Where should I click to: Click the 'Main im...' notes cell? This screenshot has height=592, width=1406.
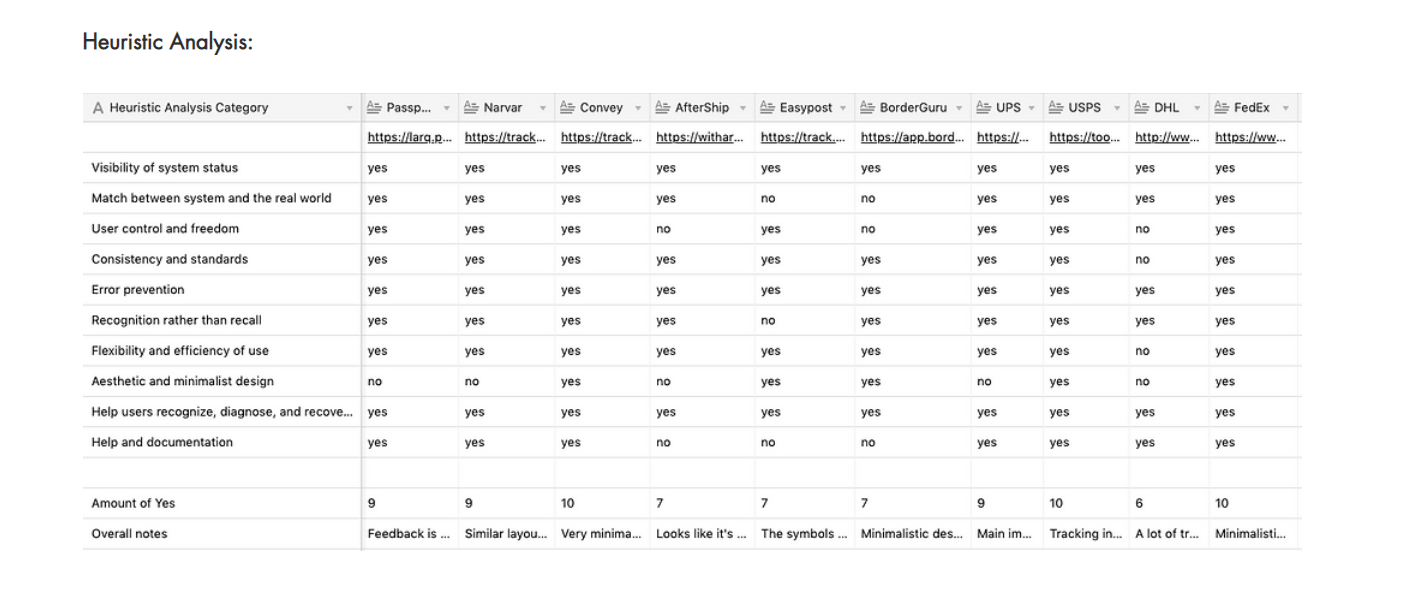(x=1004, y=534)
